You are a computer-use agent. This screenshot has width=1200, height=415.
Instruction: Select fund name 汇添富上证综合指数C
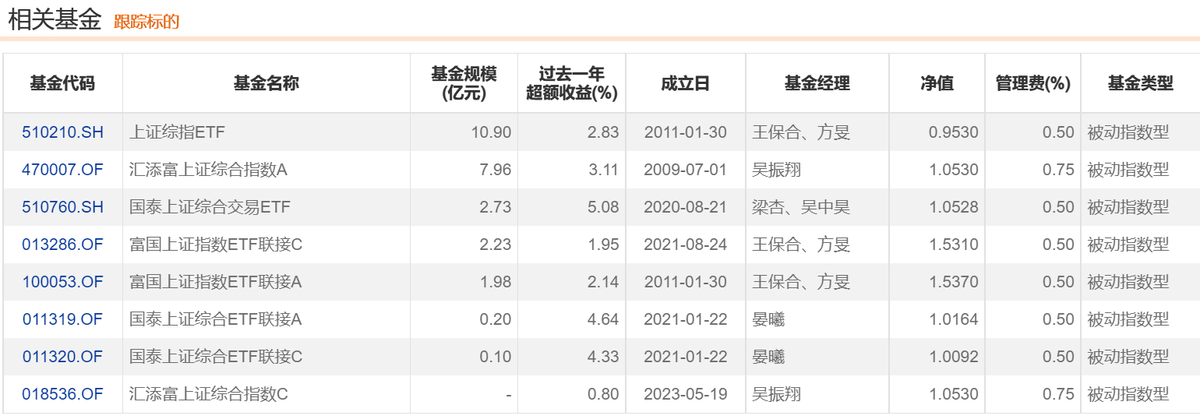coord(209,395)
